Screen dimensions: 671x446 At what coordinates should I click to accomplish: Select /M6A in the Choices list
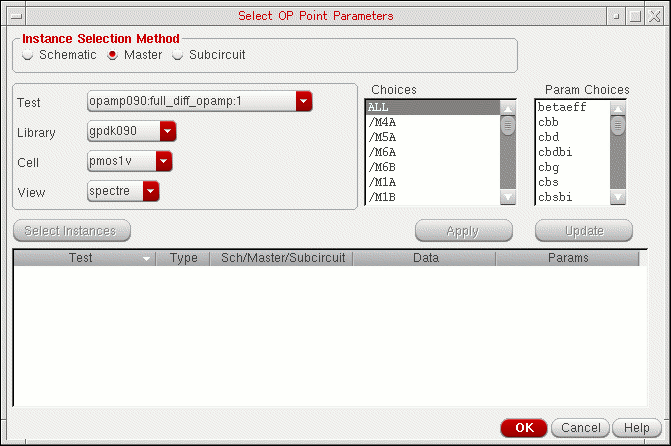[x=433, y=152]
